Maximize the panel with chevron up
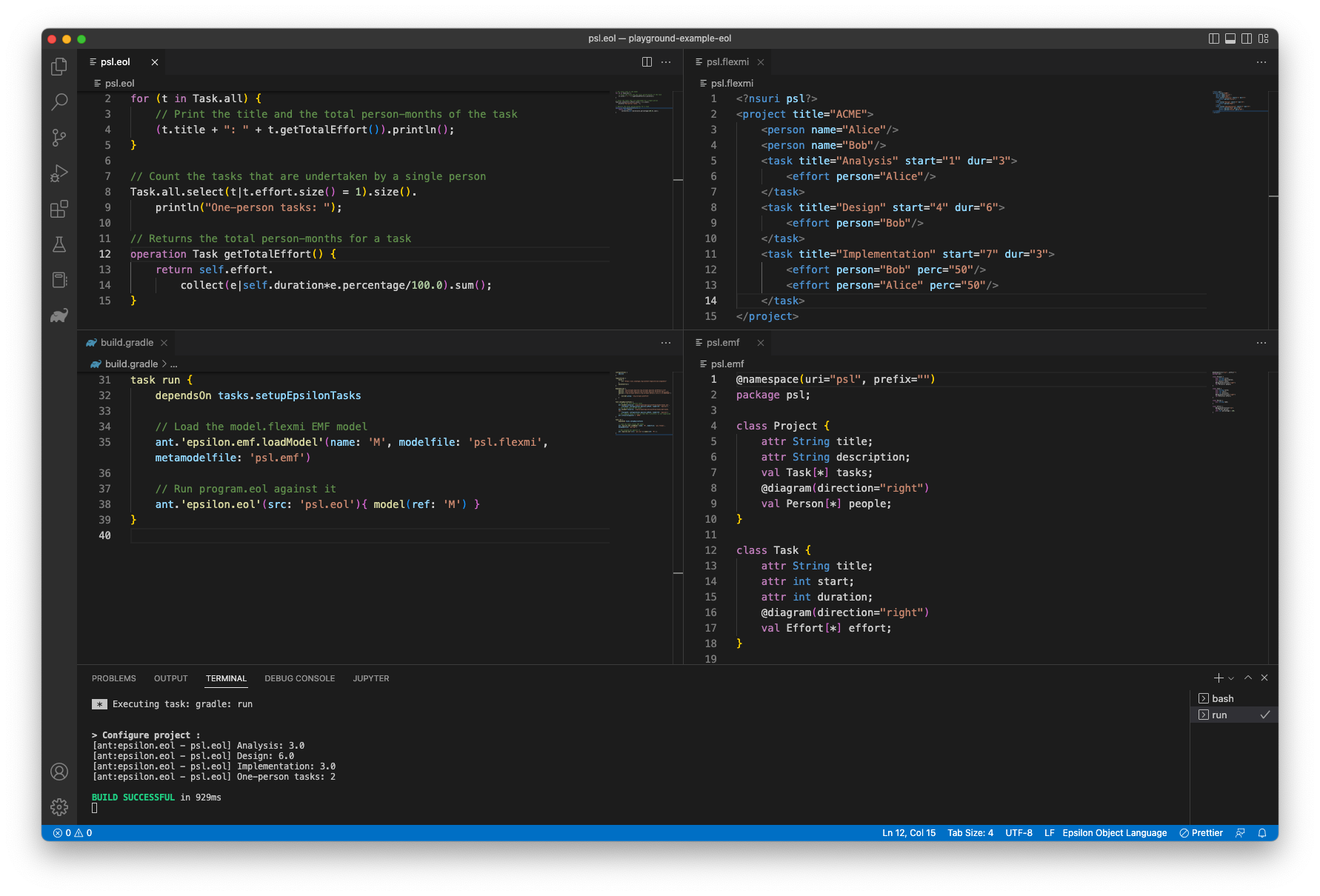Screen dimensions: 1320x896 coord(1248,678)
